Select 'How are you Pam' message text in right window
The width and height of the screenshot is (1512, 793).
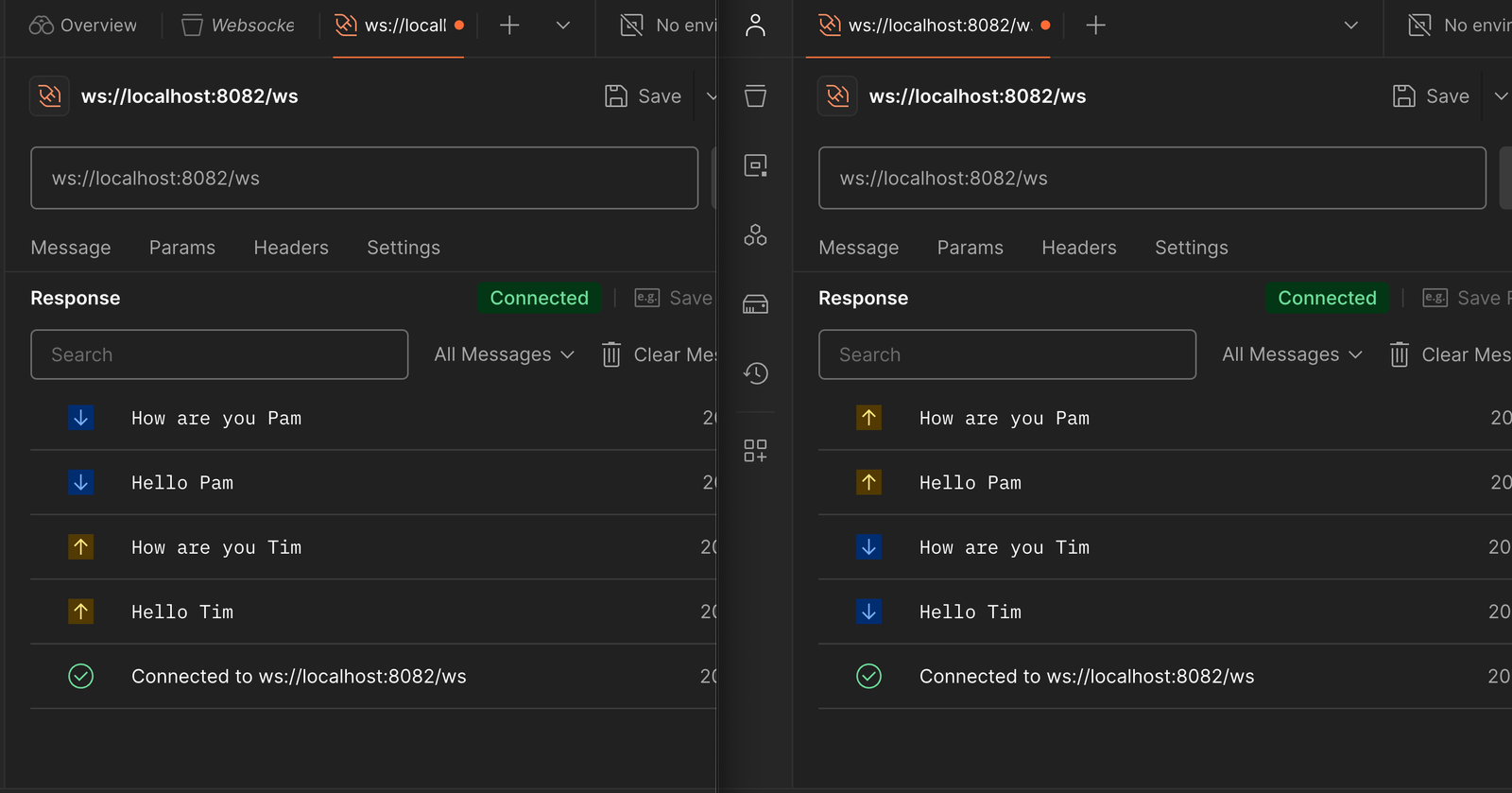pos(1005,418)
